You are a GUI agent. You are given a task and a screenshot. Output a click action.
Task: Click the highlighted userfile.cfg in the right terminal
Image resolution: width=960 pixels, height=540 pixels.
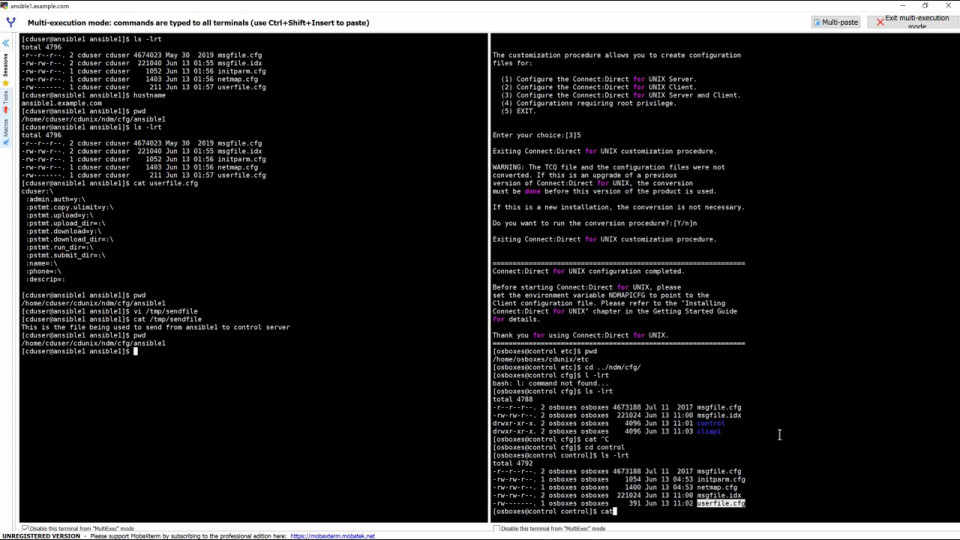point(721,503)
